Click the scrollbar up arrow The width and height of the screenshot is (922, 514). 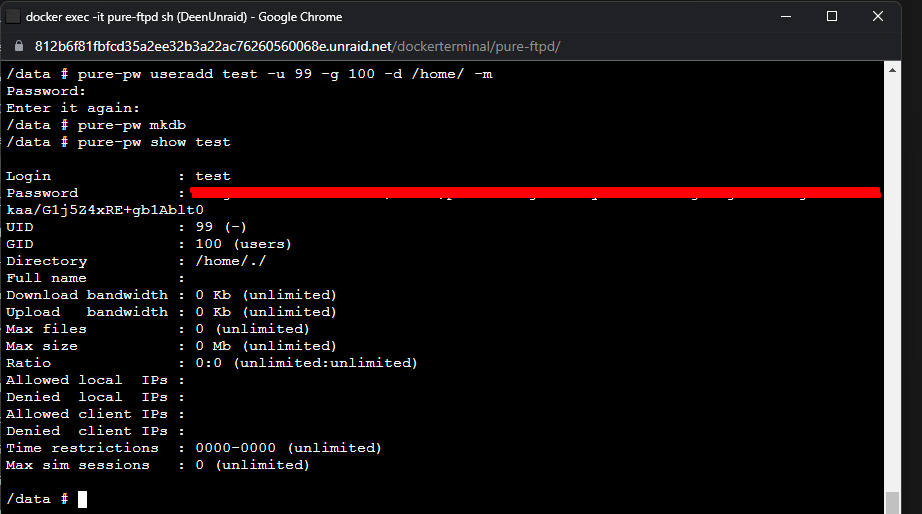(892, 70)
